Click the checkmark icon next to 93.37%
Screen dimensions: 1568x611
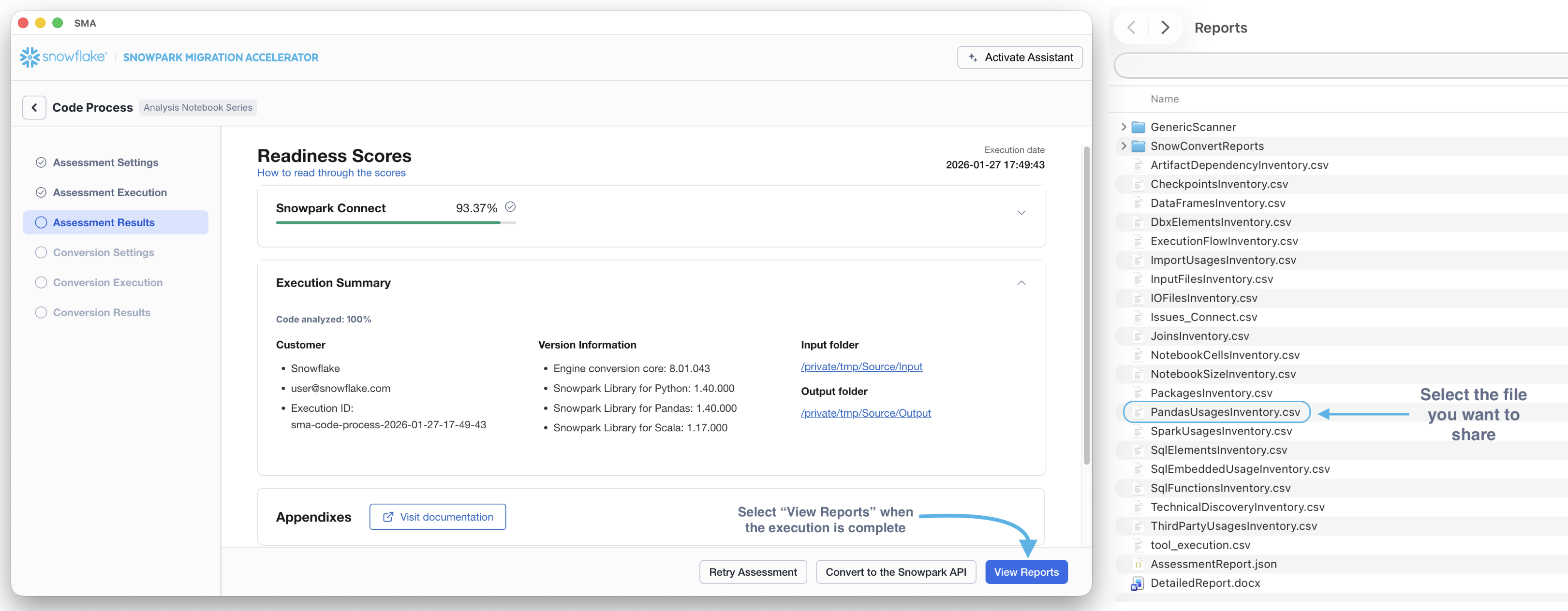pos(510,207)
